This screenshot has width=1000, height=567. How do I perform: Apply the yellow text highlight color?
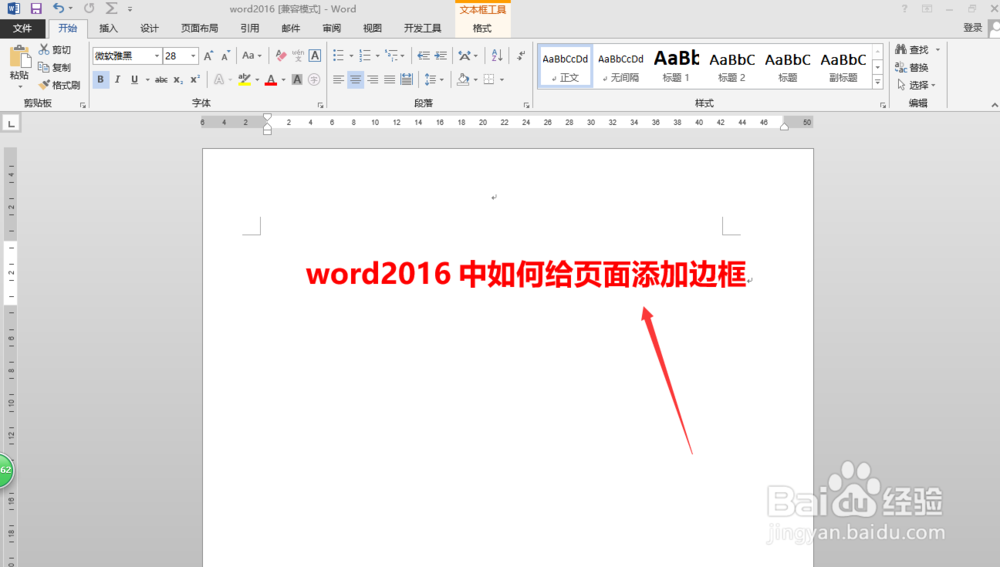pos(244,80)
